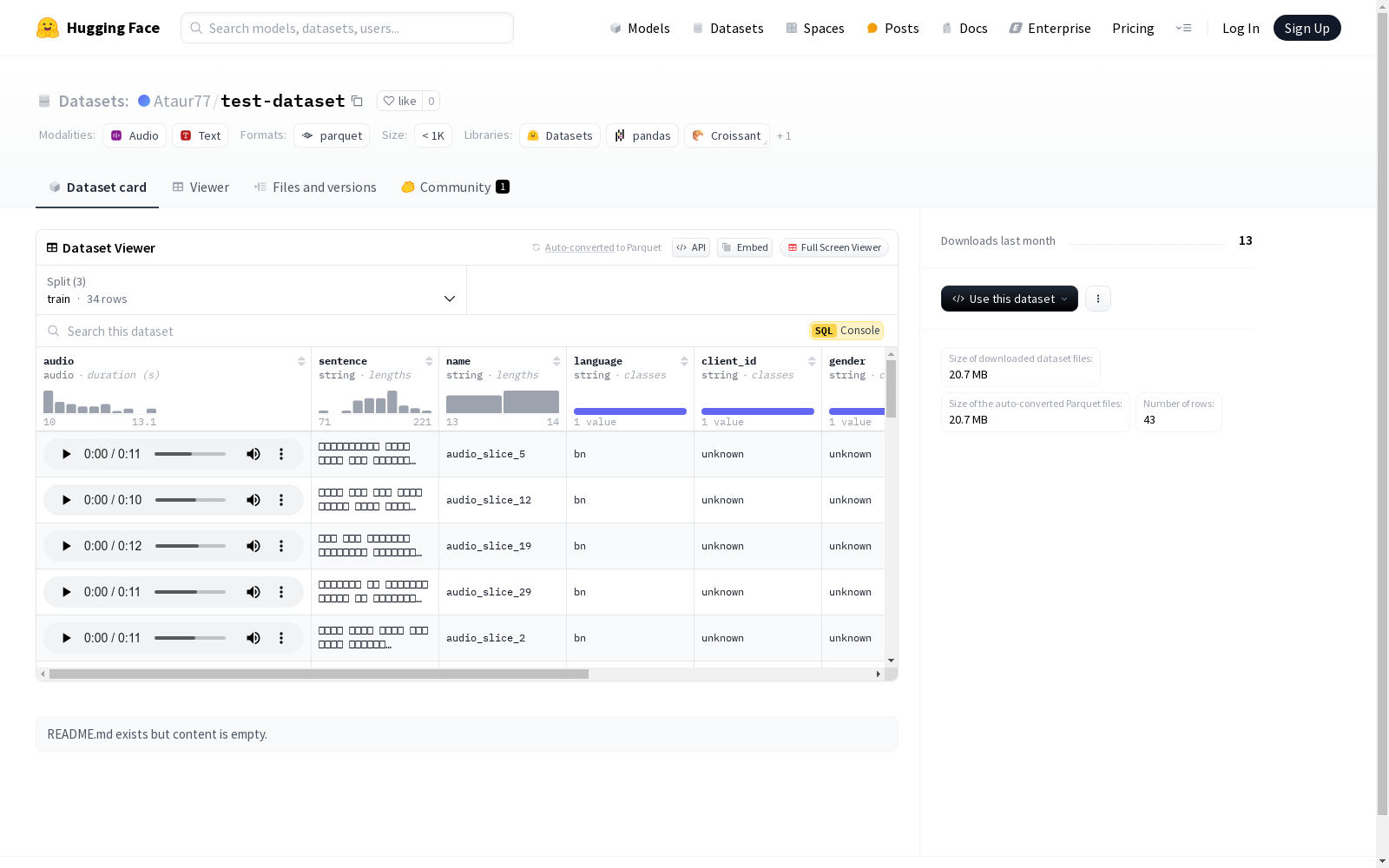This screenshot has height=868, width=1389.
Task: Copy the dataset name with copy icon
Action: (x=357, y=101)
